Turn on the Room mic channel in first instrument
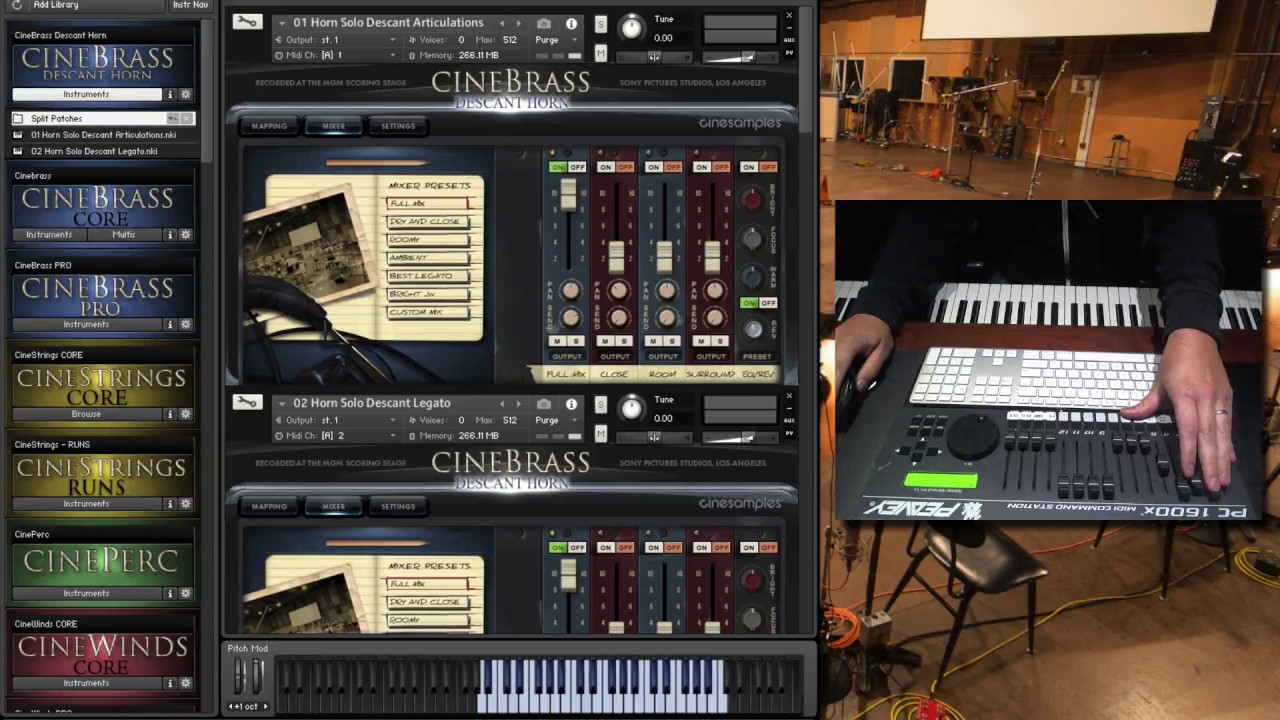This screenshot has height=720, width=1280. pyautogui.click(x=653, y=167)
